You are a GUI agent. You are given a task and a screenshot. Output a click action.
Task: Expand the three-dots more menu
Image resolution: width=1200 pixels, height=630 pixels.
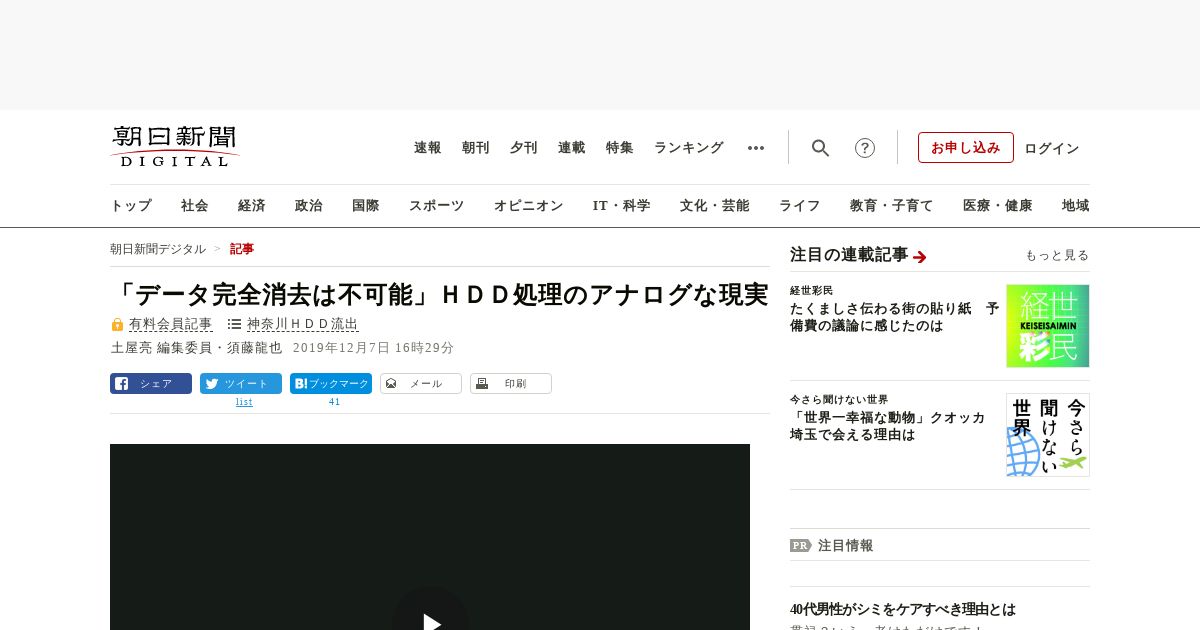pos(756,148)
